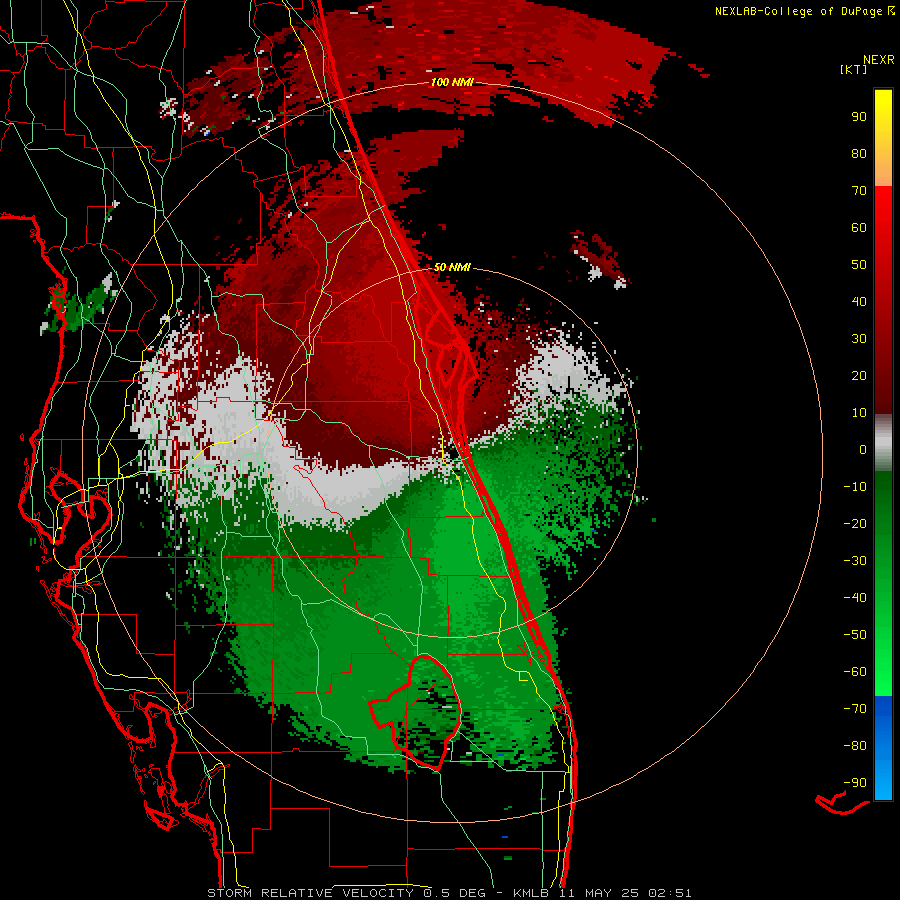Image resolution: width=900 pixels, height=900 pixels.
Task: Click the -40 value on velocity scale
Action: pos(855,598)
